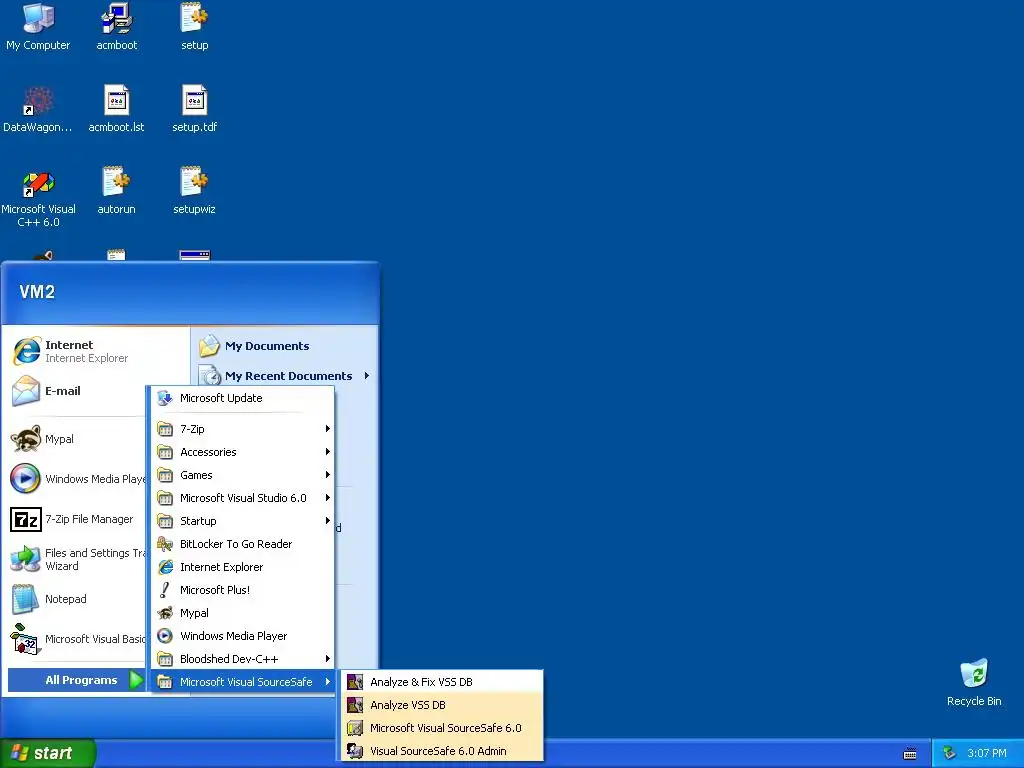Screen dimensions: 1024x768
Task: Open the DataWagon shortcut icon
Action: [x=38, y=108]
